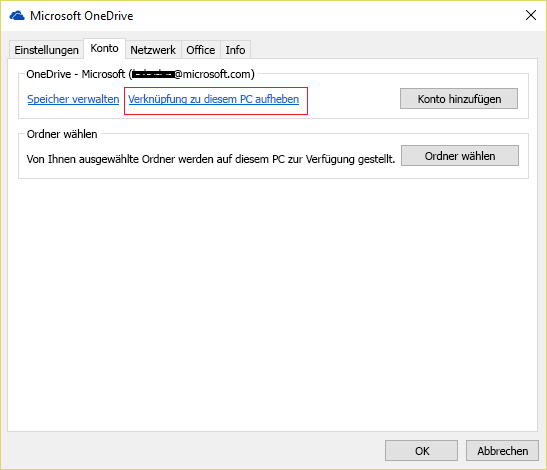This screenshot has height=470, width=547.
Task: Click the Ordner wählen group heading
Action: point(62,134)
